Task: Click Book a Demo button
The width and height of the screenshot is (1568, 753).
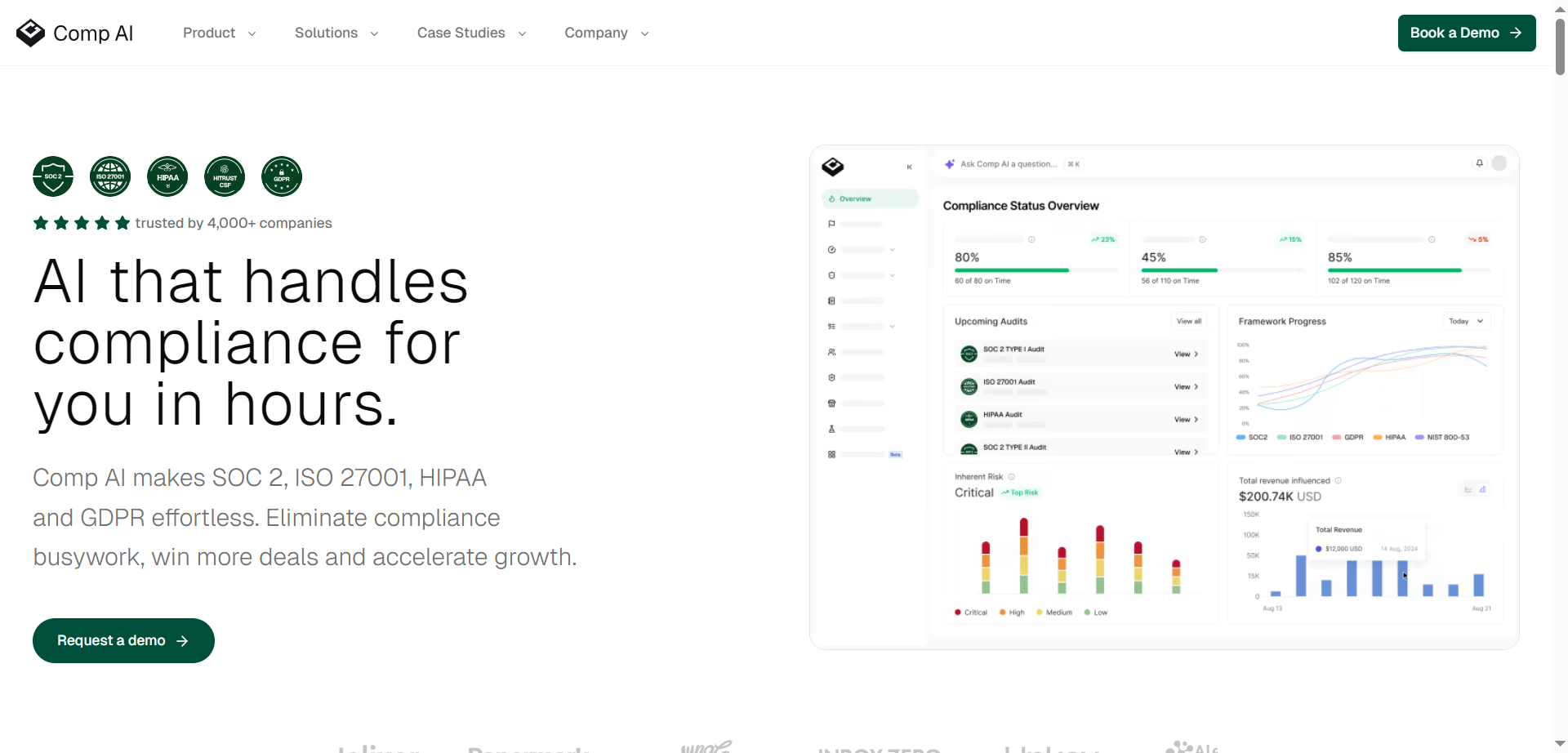Action: (1467, 33)
